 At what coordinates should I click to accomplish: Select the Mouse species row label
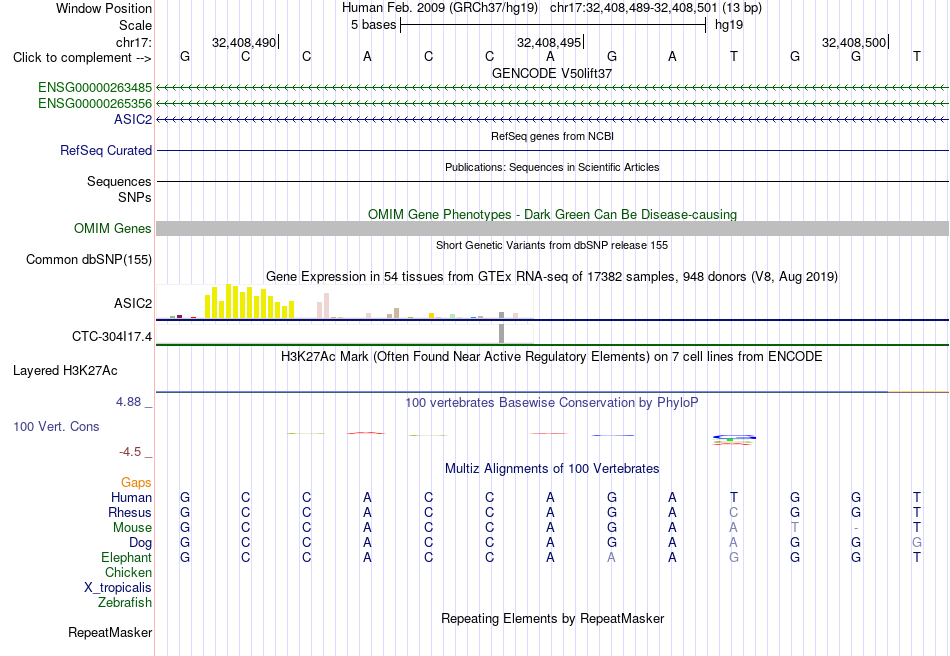coord(133,528)
